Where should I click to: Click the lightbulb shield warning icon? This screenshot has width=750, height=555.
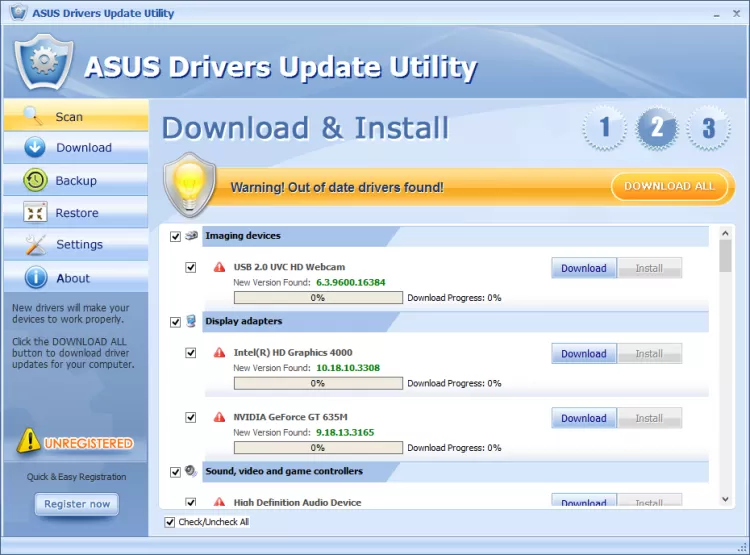click(x=189, y=185)
